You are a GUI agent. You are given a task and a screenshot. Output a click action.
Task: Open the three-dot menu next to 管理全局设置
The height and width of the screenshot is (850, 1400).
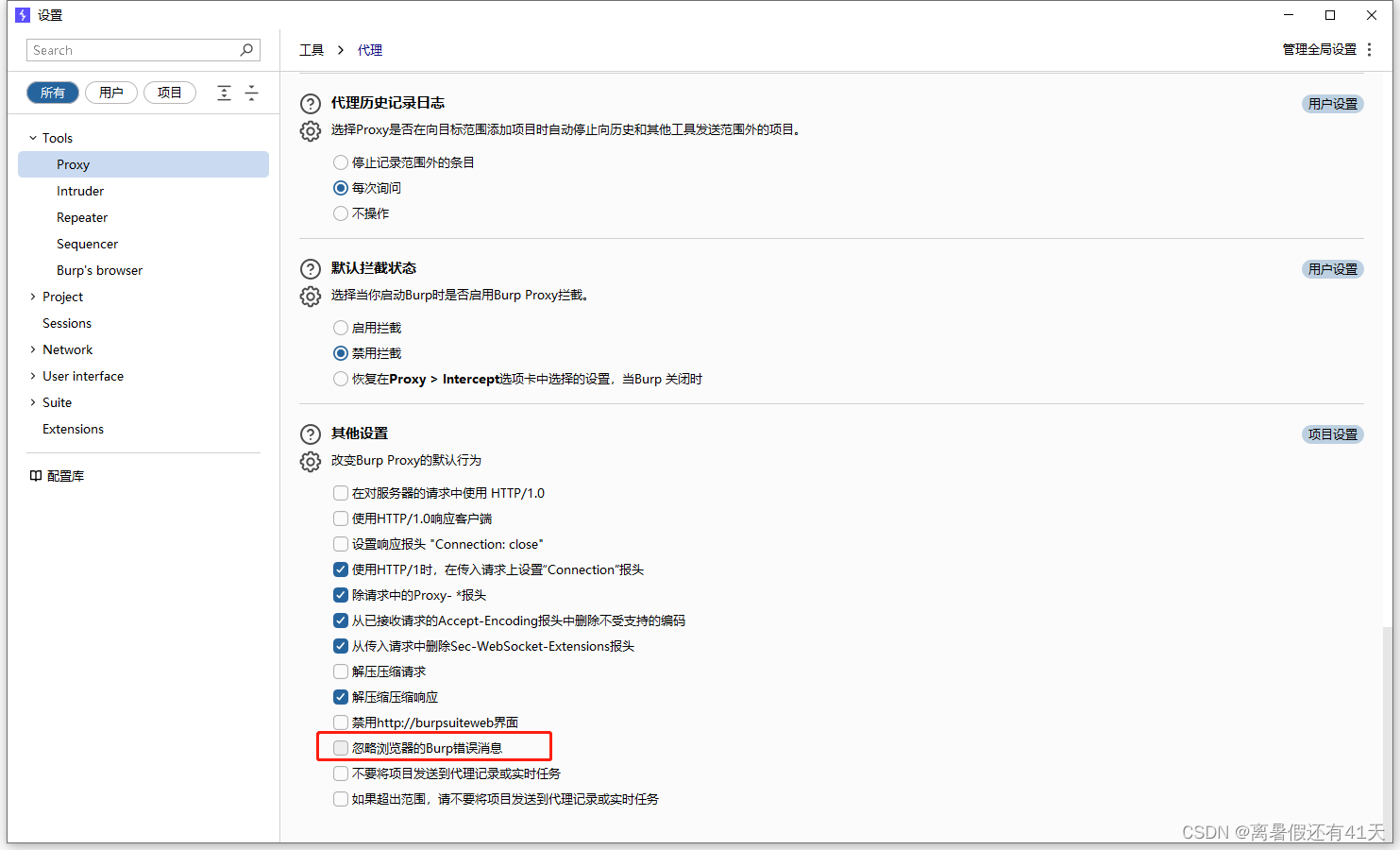[1369, 49]
